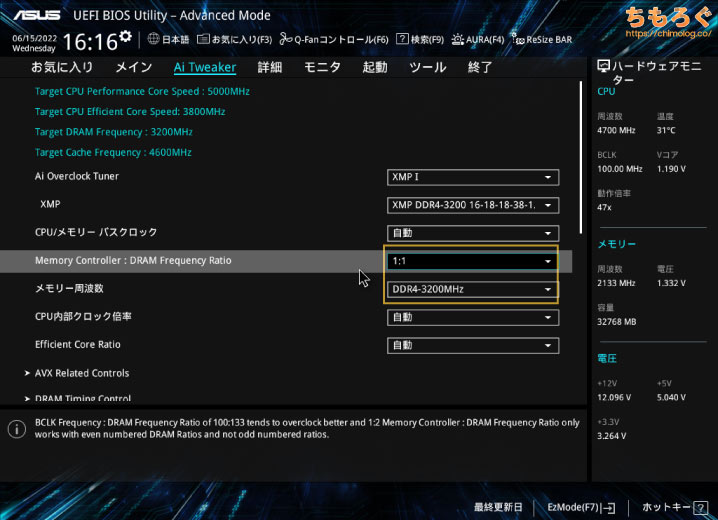The height and width of the screenshot is (520, 718).
Task: Click the info icon beside help text
Action: click(16, 429)
